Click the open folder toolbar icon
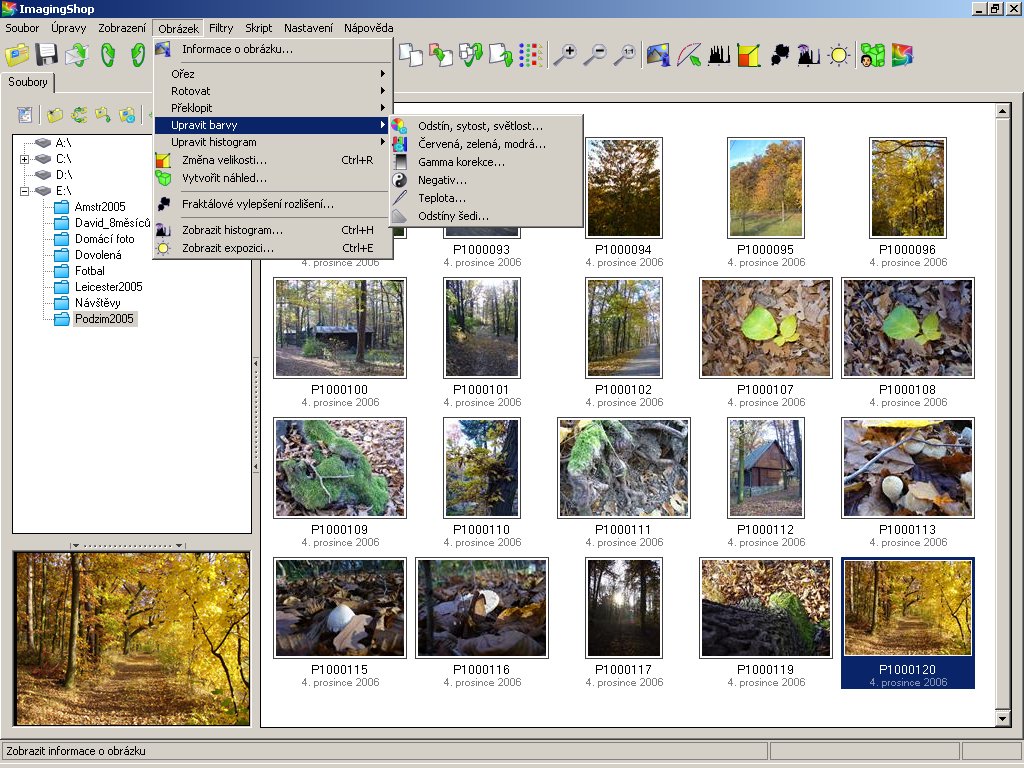This screenshot has height=768, width=1024. click(x=17, y=55)
